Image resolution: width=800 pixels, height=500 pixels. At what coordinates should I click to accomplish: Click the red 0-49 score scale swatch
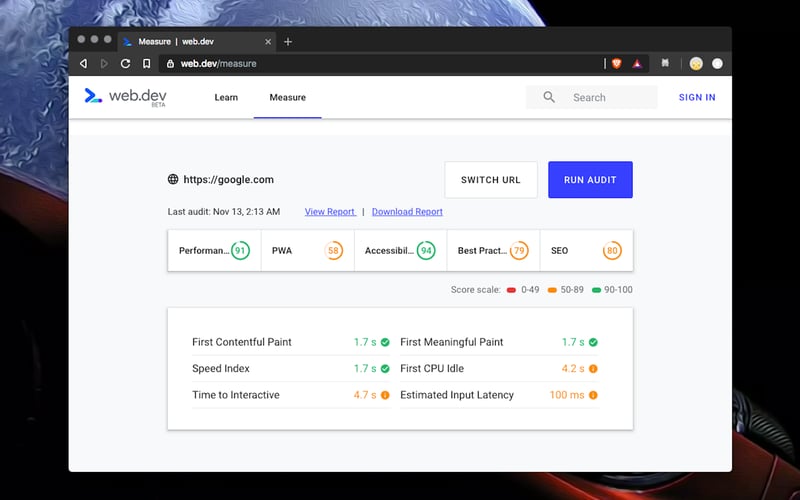coord(511,290)
